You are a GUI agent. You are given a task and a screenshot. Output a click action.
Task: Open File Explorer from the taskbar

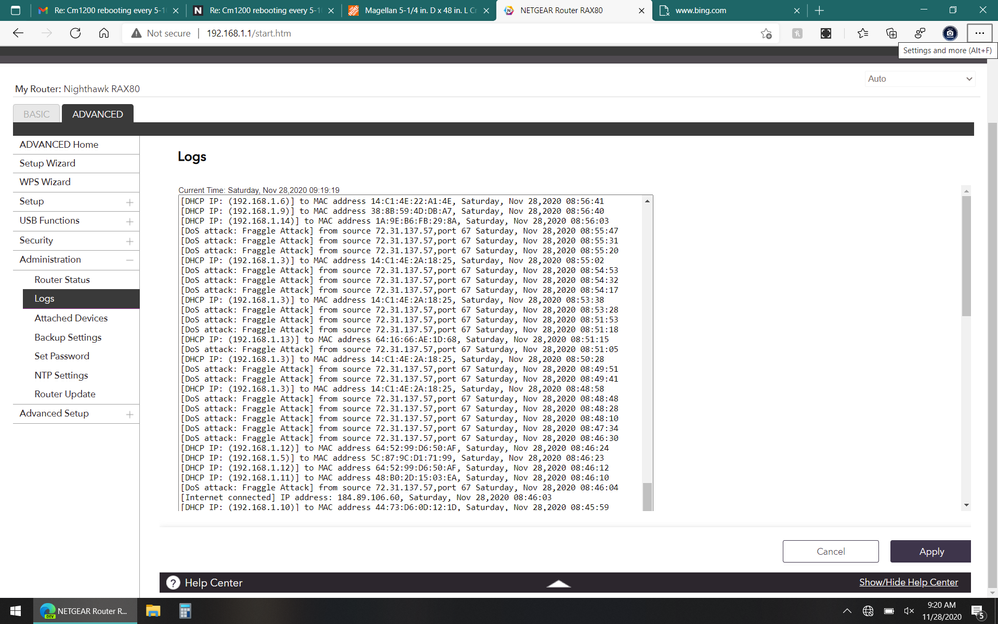point(153,610)
